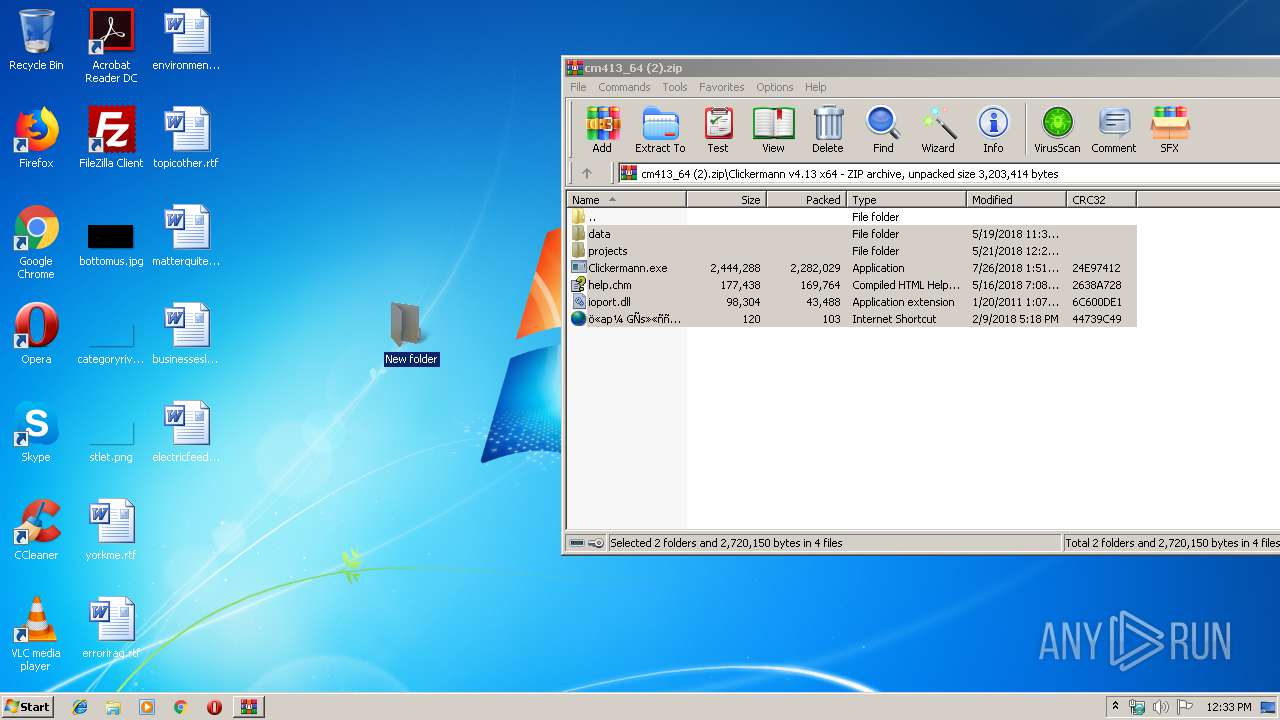Image resolution: width=1280 pixels, height=720 pixels.
Task: Sort by the Modified column header
Action: click(x=1016, y=200)
